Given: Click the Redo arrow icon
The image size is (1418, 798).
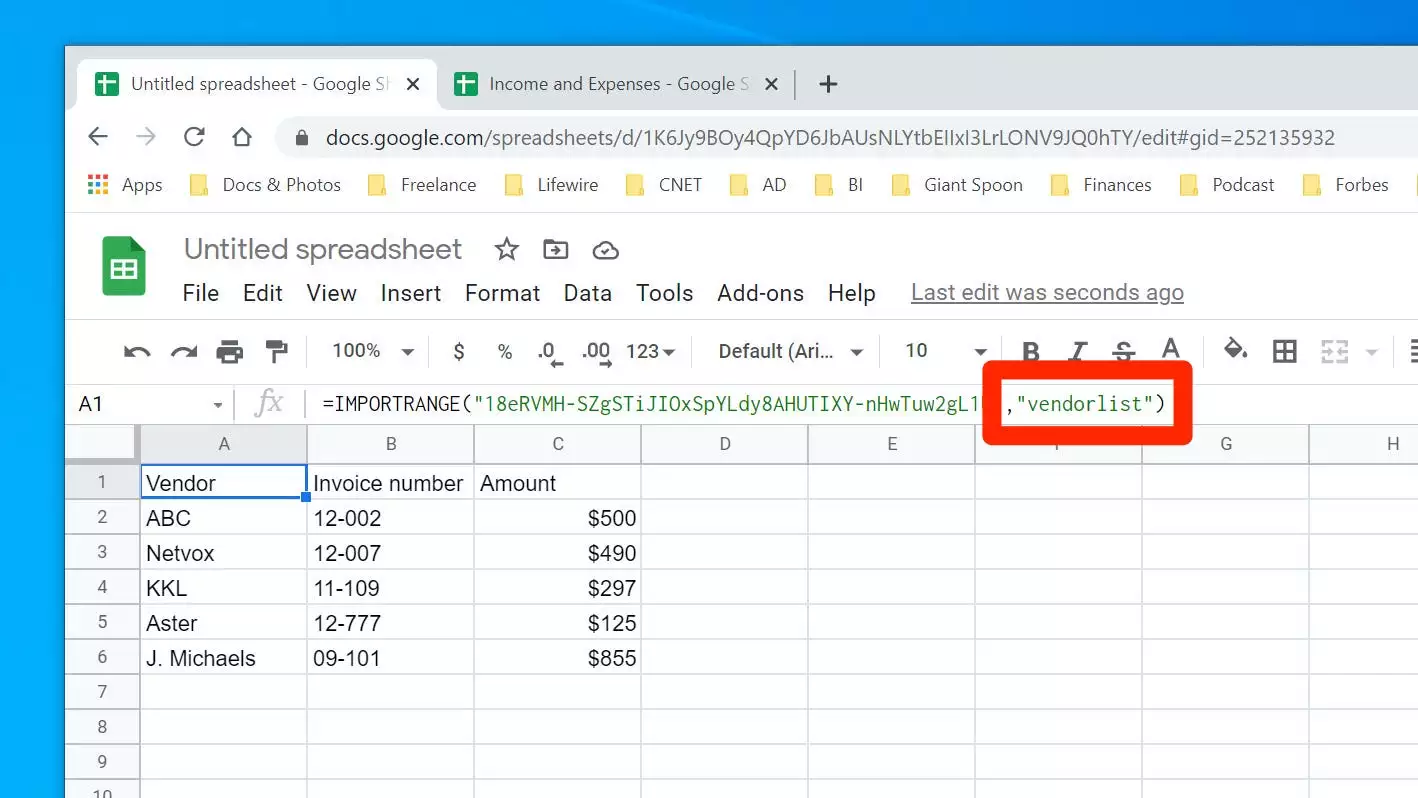Looking at the screenshot, I should point(184,351).
